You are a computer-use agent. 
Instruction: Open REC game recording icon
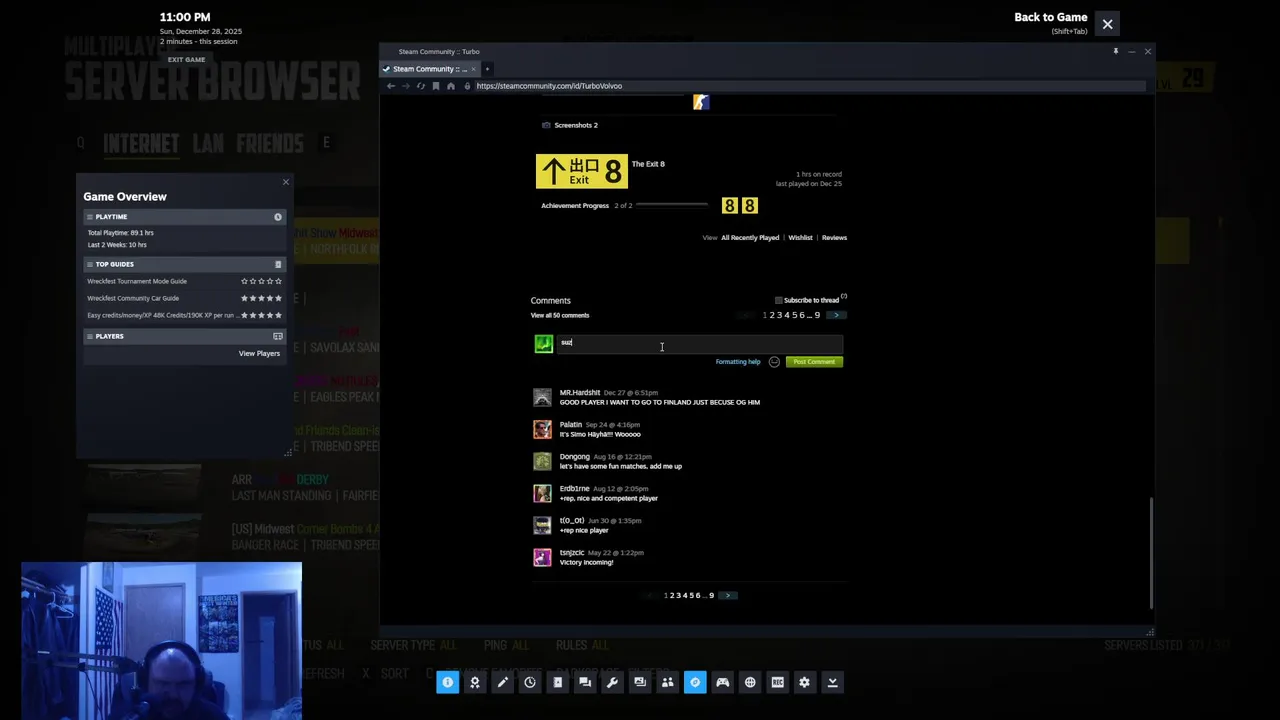point(777,682)
